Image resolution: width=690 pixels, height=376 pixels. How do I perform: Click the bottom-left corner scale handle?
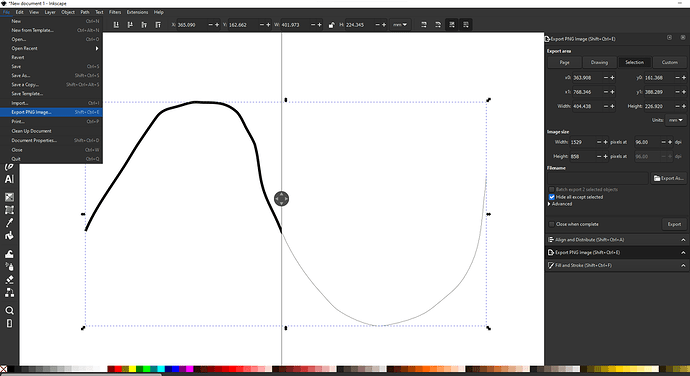[83, 328]
